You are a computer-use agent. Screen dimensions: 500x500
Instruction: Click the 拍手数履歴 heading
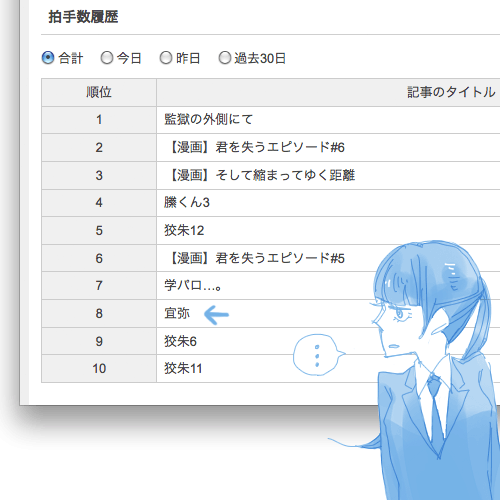[83, 16]
